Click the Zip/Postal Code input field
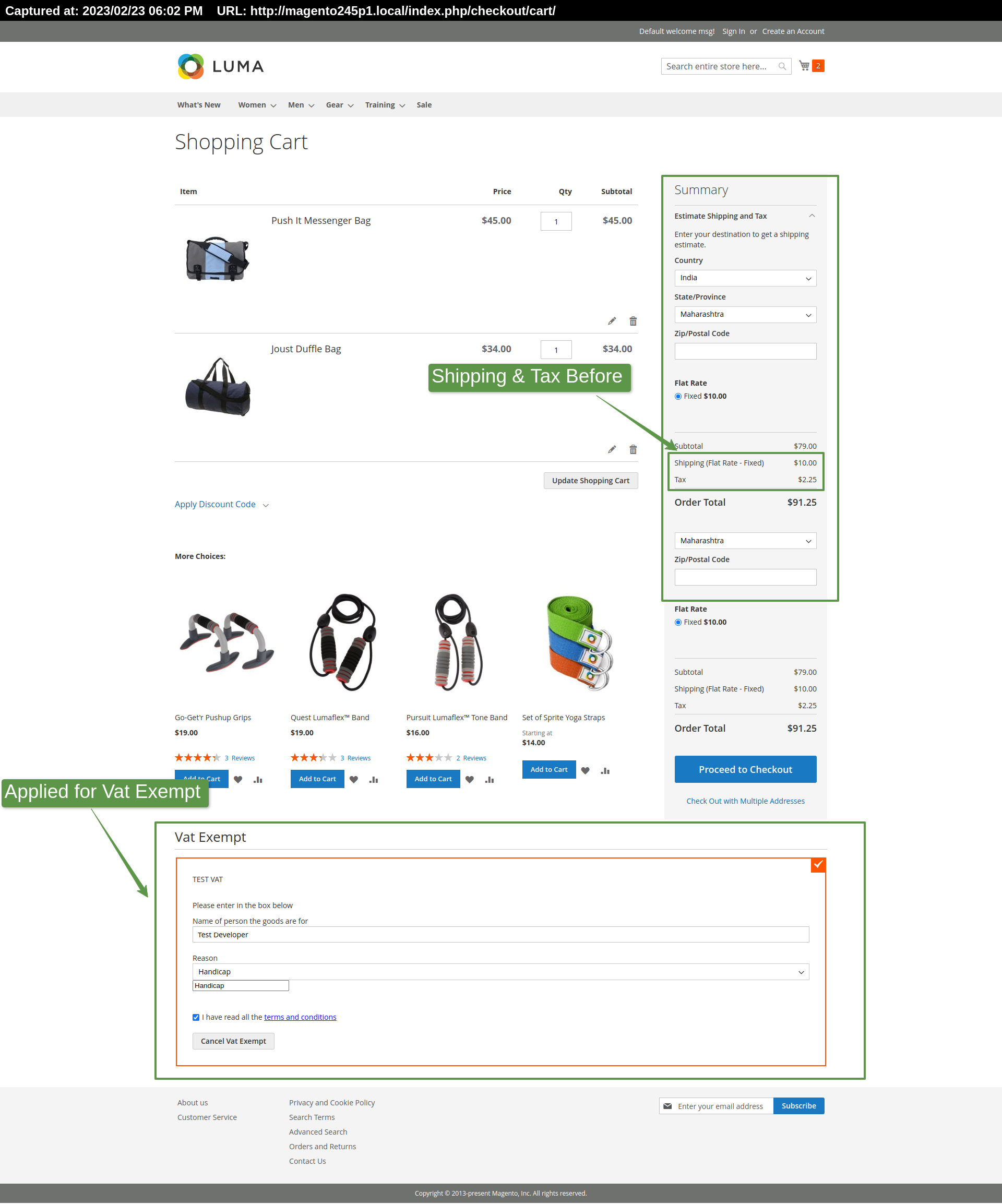This screenshot has width=1002, height=1204. [x=745, y=350]
